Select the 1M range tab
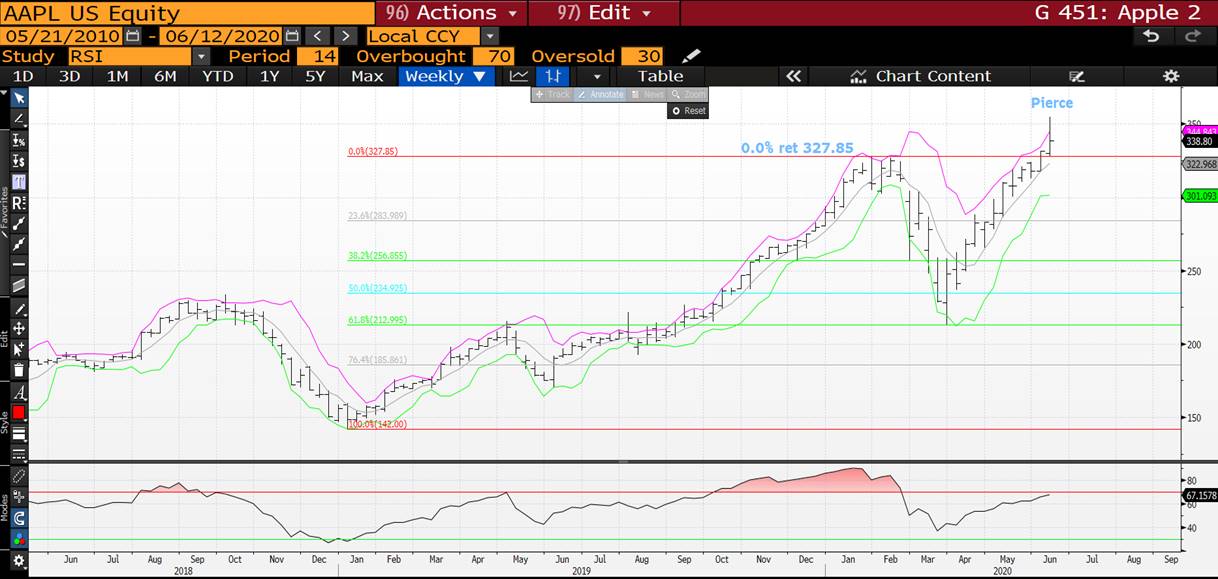This screenshot has width=1218, height=579. (117, 76)
